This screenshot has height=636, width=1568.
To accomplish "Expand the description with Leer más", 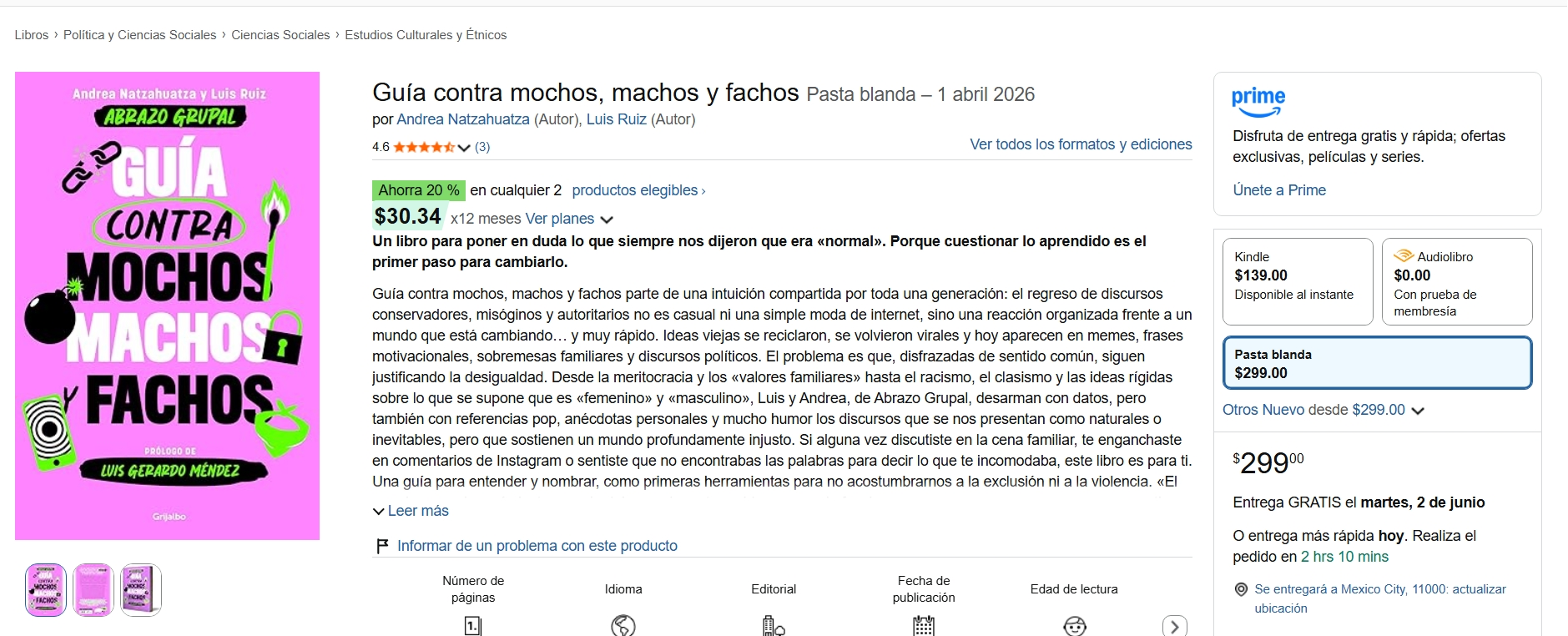I will pos(411,511).
